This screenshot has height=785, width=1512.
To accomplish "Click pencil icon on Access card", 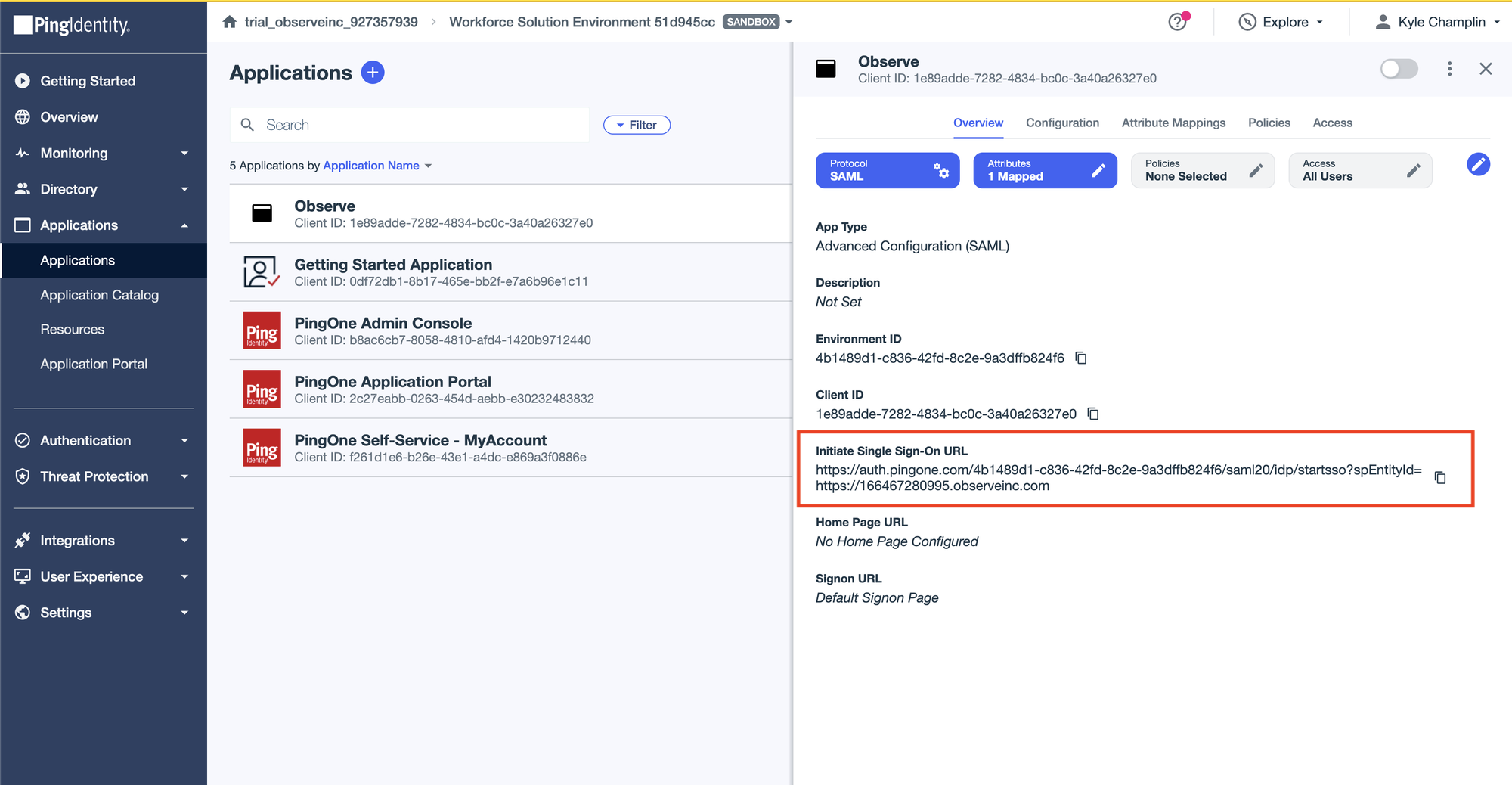I will click(x=1413, y=170).
